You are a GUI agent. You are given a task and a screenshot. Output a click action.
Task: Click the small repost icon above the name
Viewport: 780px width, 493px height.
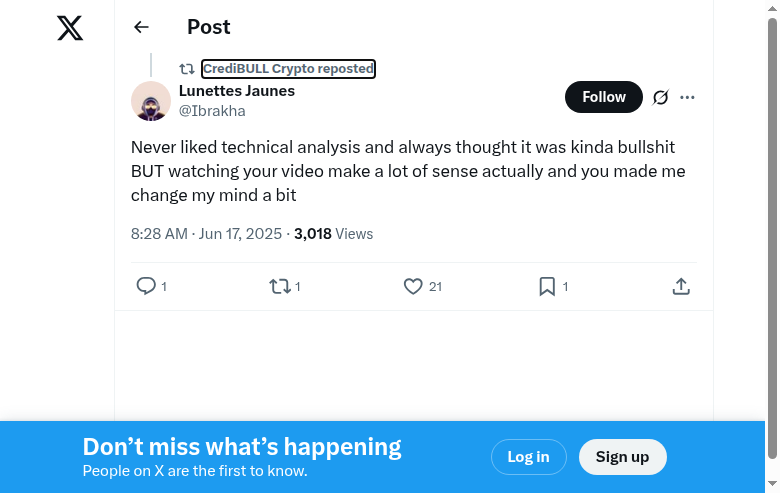coord(187,69)
